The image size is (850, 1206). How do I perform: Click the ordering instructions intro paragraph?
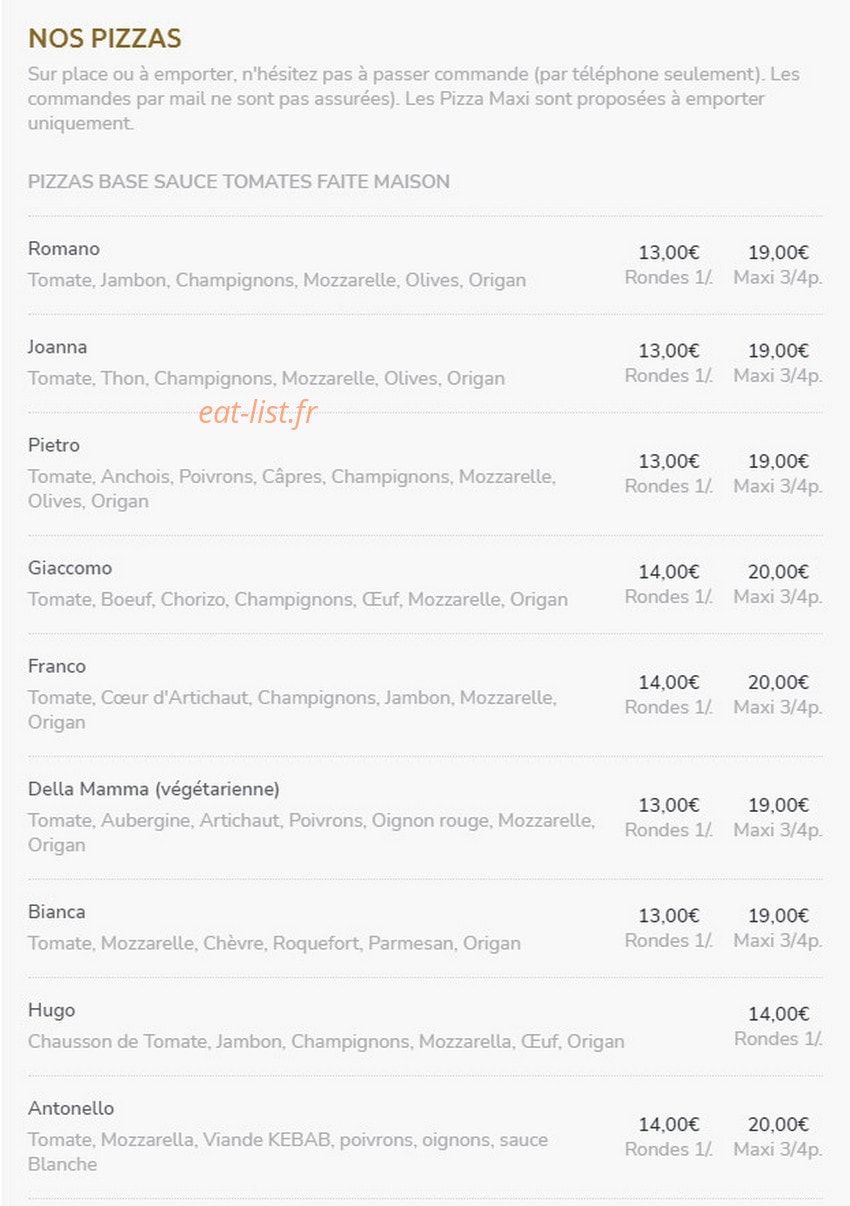(x=414, y=99)
